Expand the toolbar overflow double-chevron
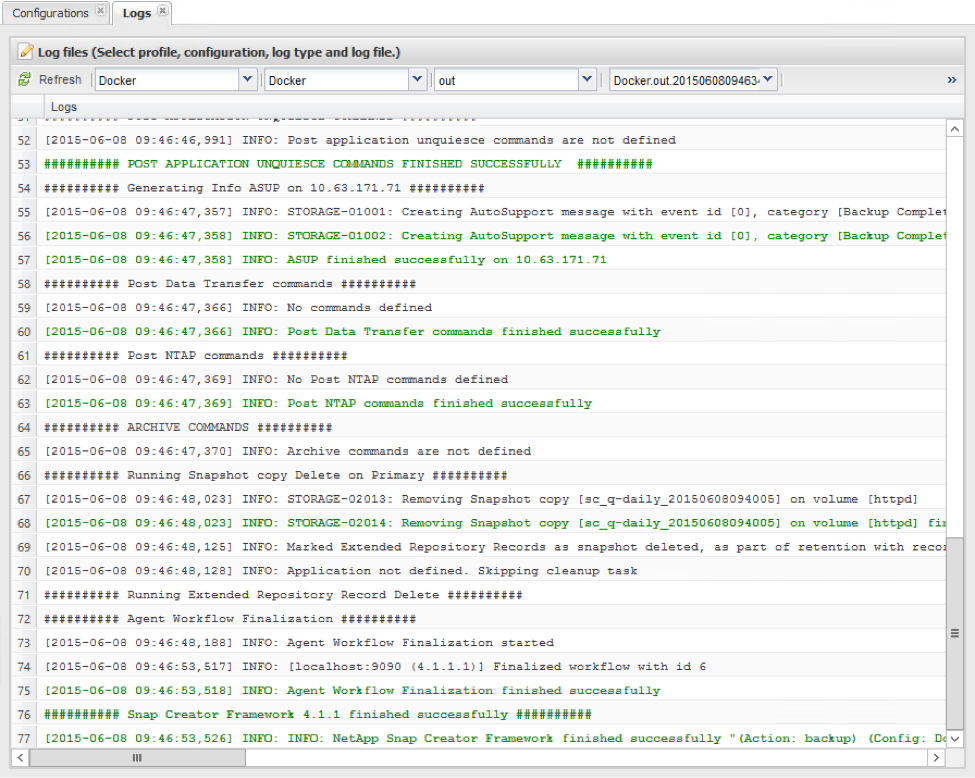Screen dimensions: 975x778 (952, 80)
